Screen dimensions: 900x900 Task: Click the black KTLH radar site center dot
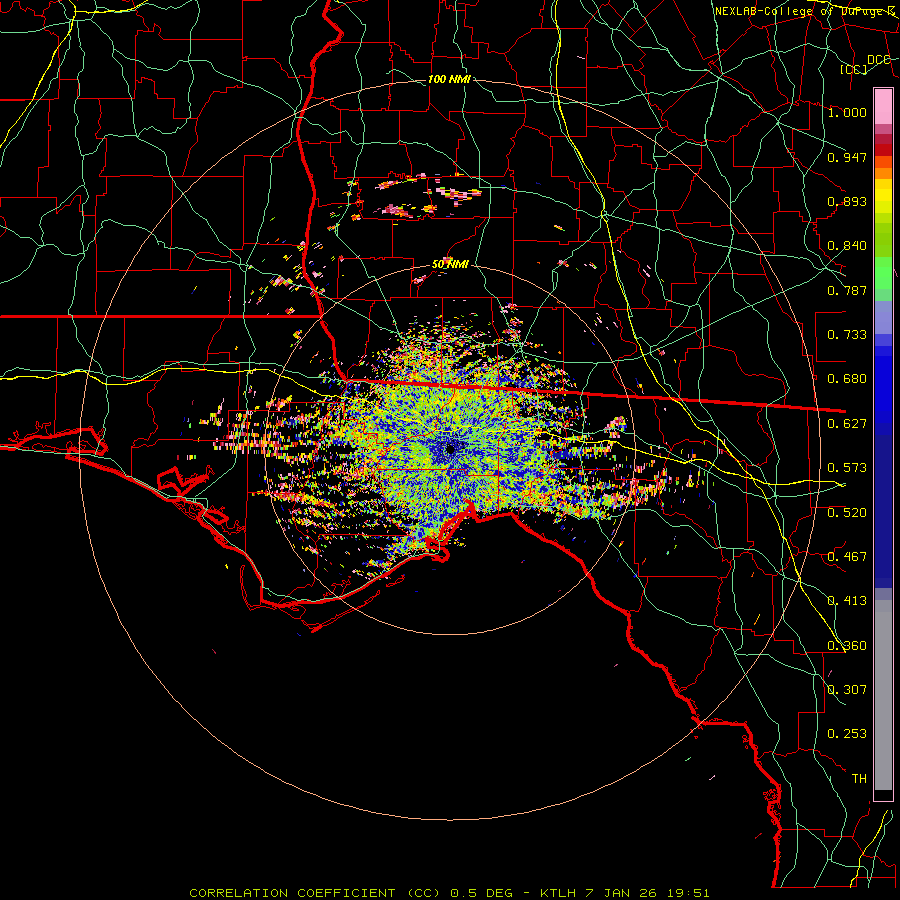click(x=450, y=448)
